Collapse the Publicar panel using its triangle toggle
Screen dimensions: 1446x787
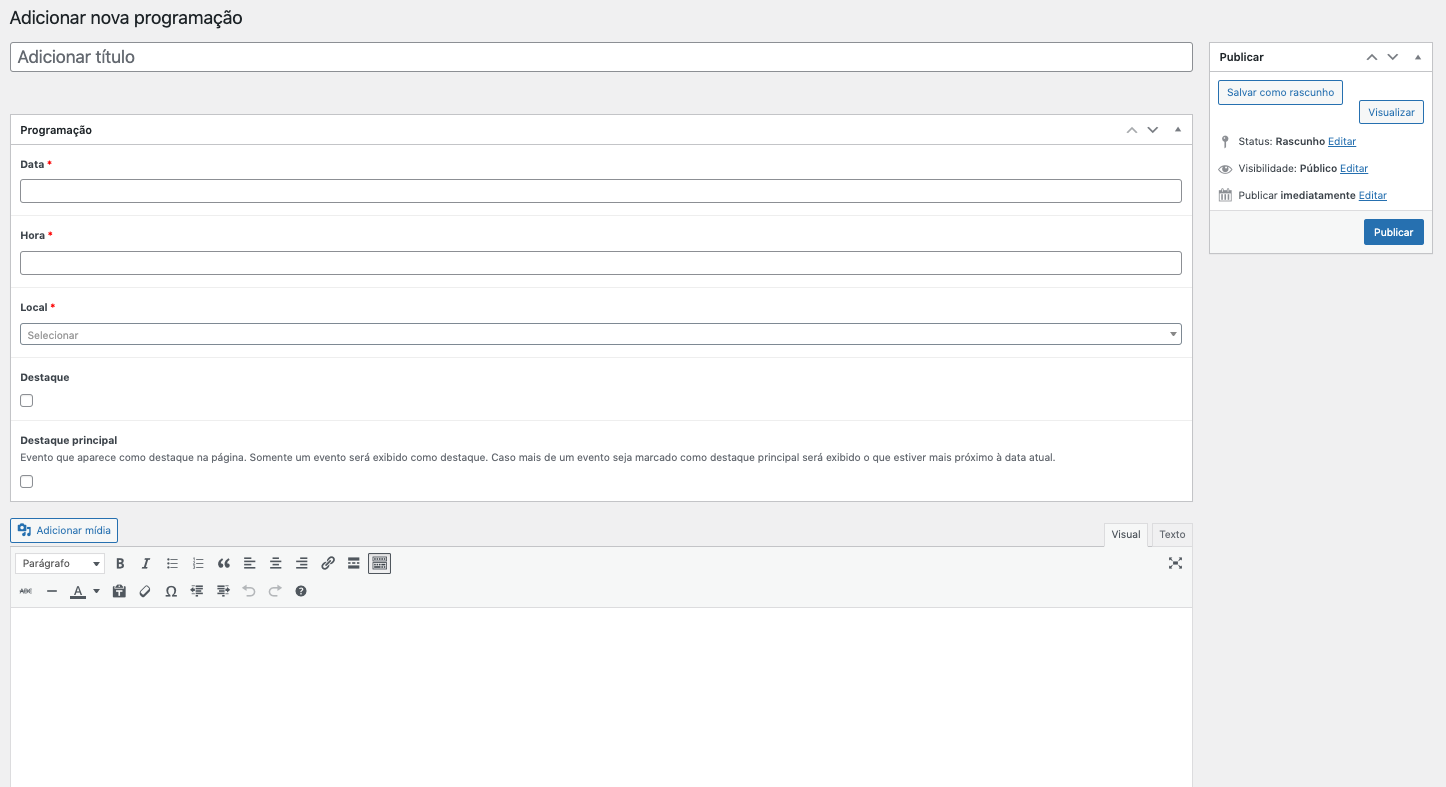[x=1418, y=58]
